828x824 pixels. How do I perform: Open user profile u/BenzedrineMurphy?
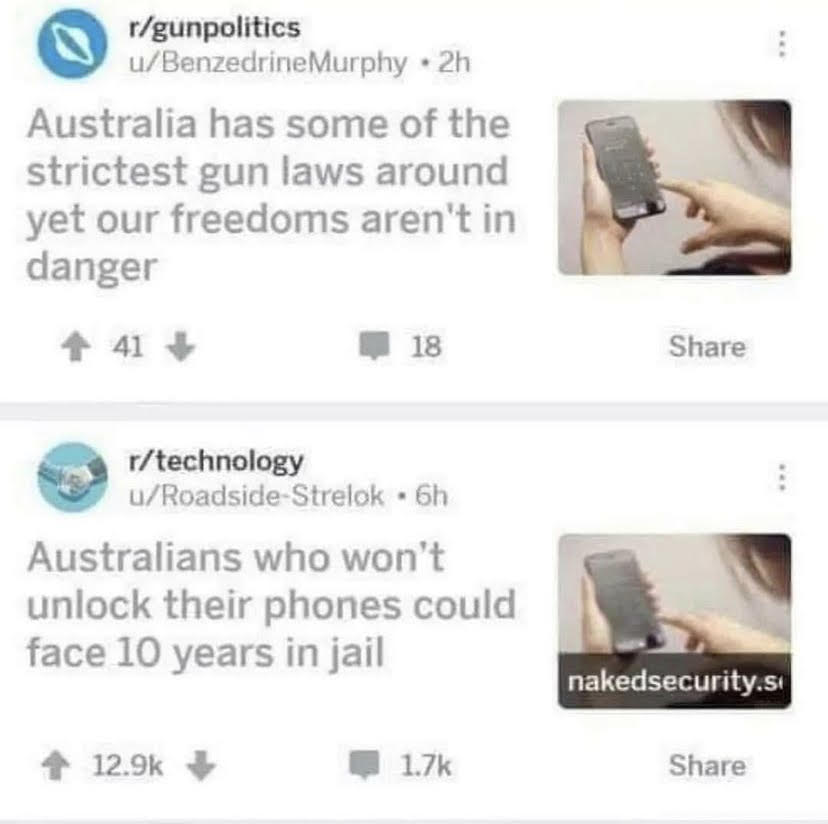coord(268,63)
